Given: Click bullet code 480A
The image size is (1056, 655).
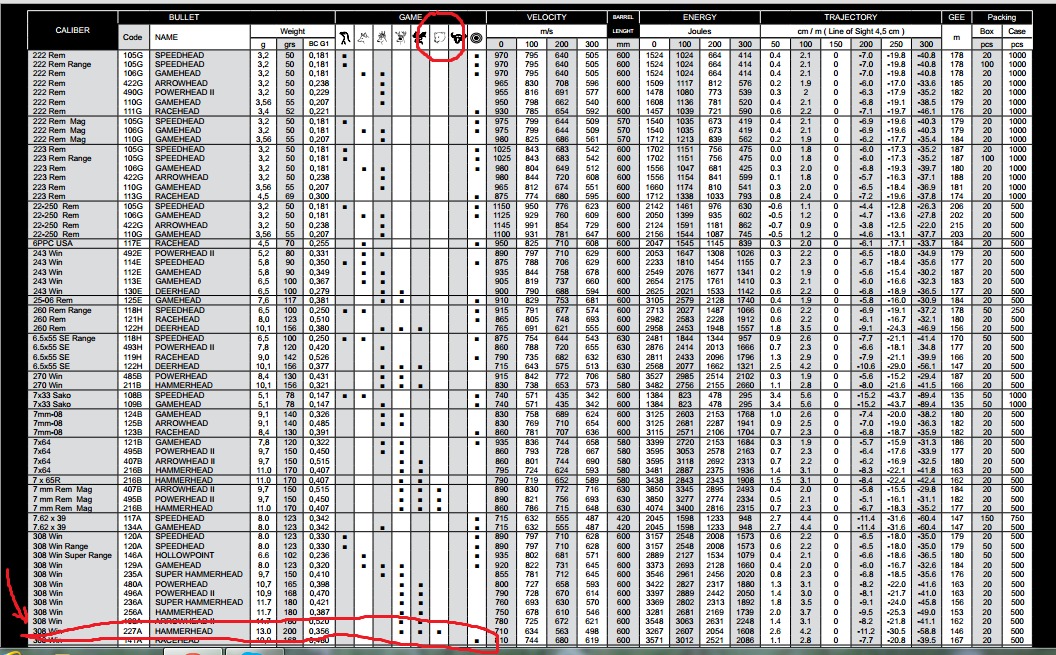Looking at the screenshot, I should [x=133, y=584].
